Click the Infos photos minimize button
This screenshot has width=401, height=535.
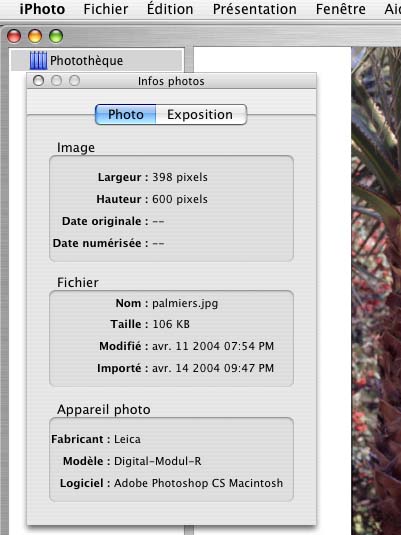[56, 81]
